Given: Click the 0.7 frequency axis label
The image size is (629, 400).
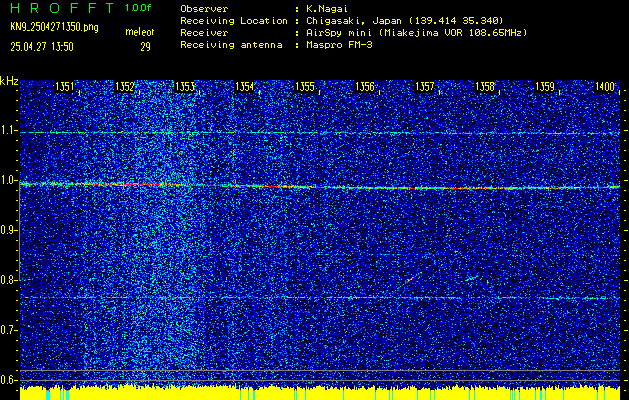Looking at the screenshot, I should point(8,330).
